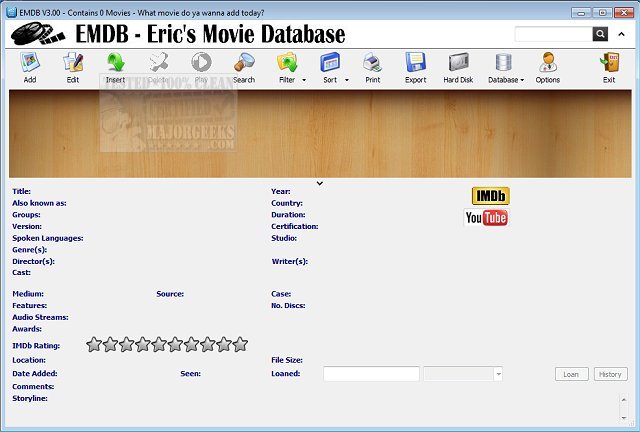The width and height of the screenshot is (640, 432).
Task: Open the Database dropdown menu
Action: pyautogui.click(x=506, y=67)
